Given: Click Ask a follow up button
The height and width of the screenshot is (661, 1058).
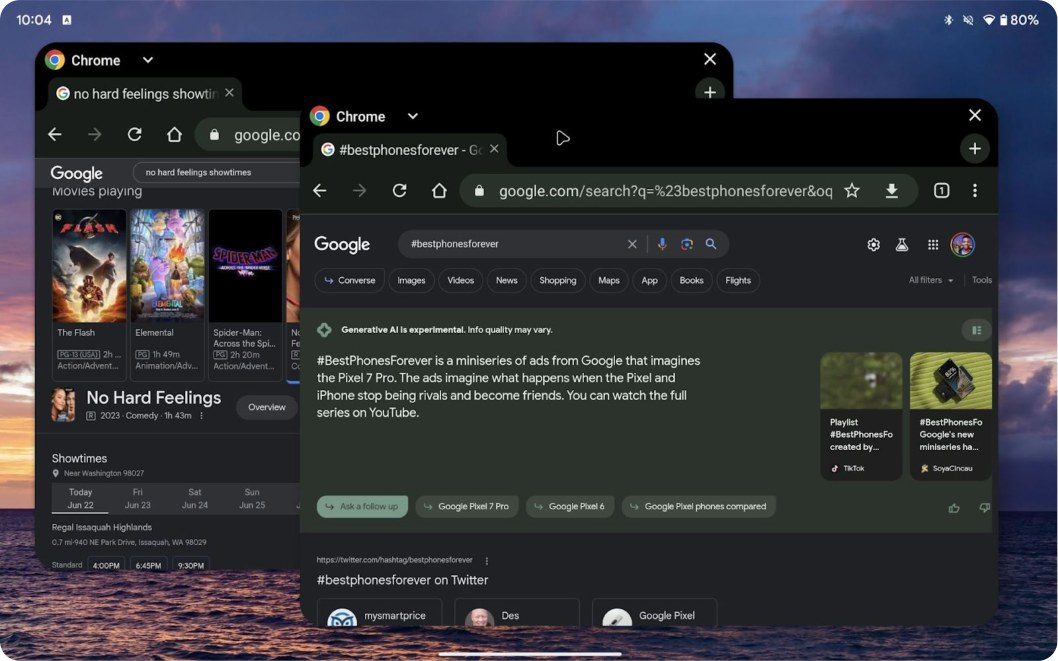Looking at the screenshot, I should tap(362, 507).
